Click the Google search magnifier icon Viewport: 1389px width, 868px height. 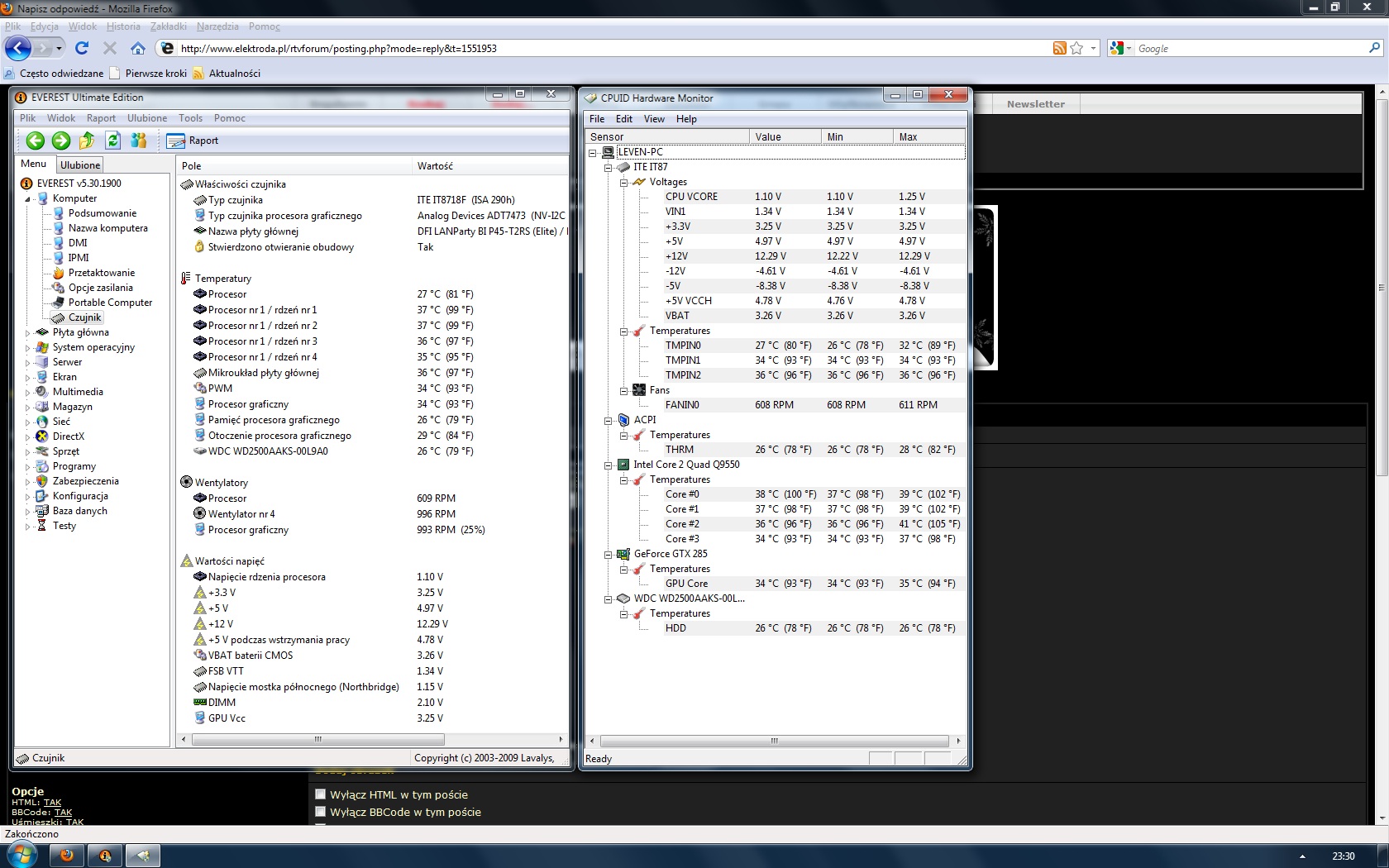[1375, 49]
